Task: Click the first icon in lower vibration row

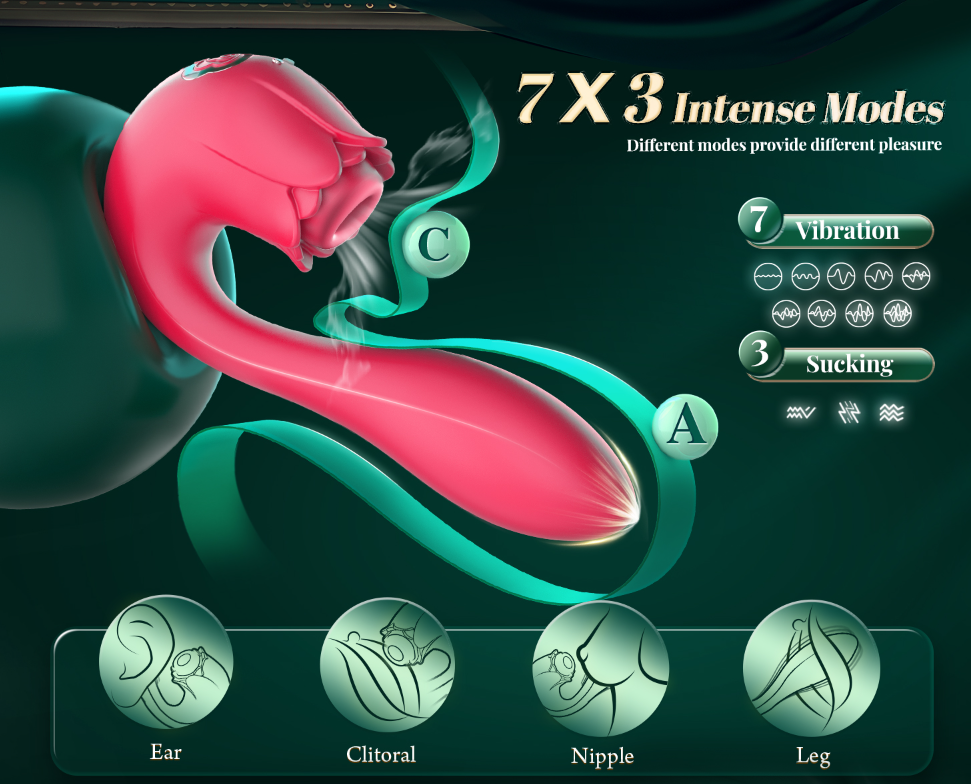Action: click(786, 313)
